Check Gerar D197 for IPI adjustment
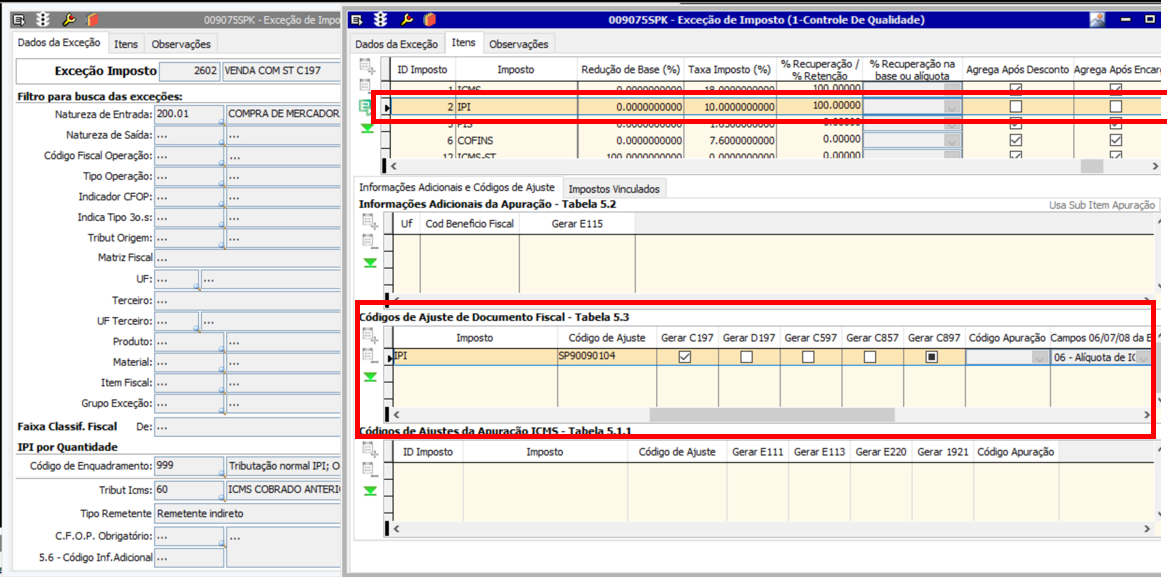1167x577 pixels. click(747, 357)
